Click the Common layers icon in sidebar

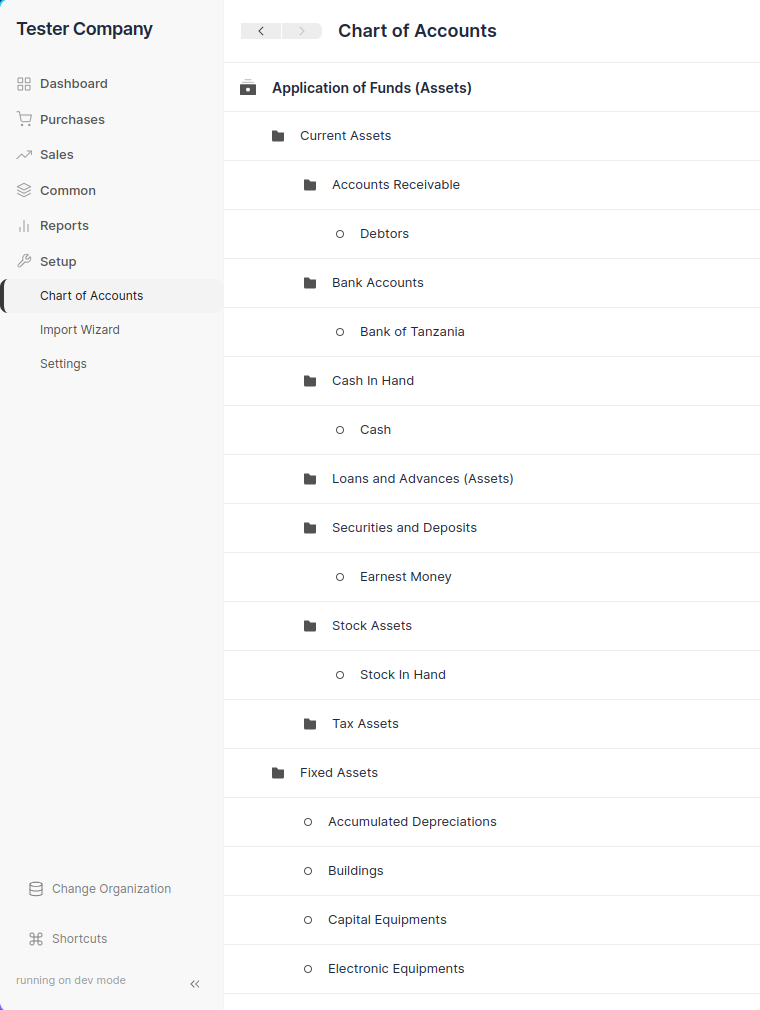click(x=22, y=190)
